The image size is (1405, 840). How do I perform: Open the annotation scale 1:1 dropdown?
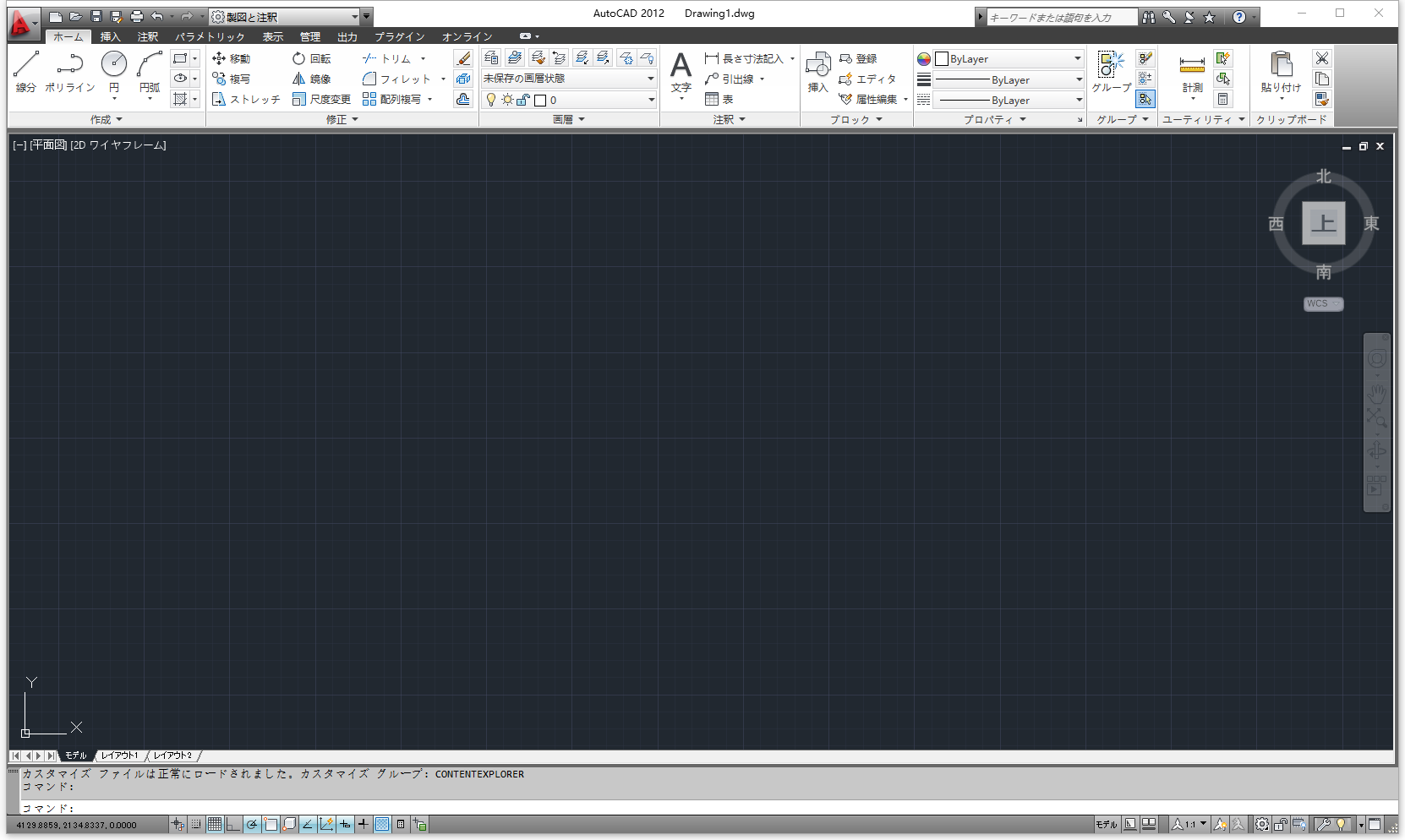[x=1189, y=824]
